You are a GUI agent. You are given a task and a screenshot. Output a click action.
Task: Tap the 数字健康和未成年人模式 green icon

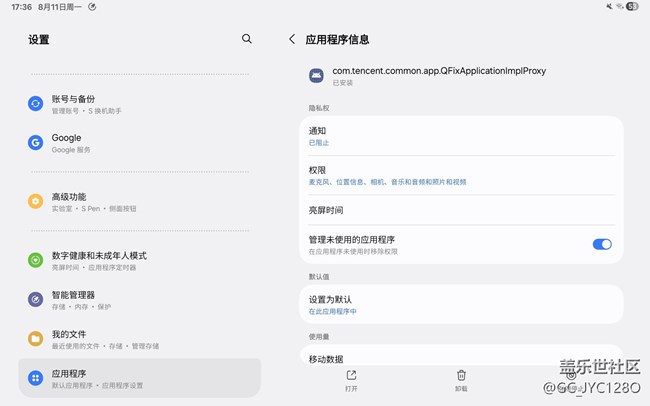36,260
